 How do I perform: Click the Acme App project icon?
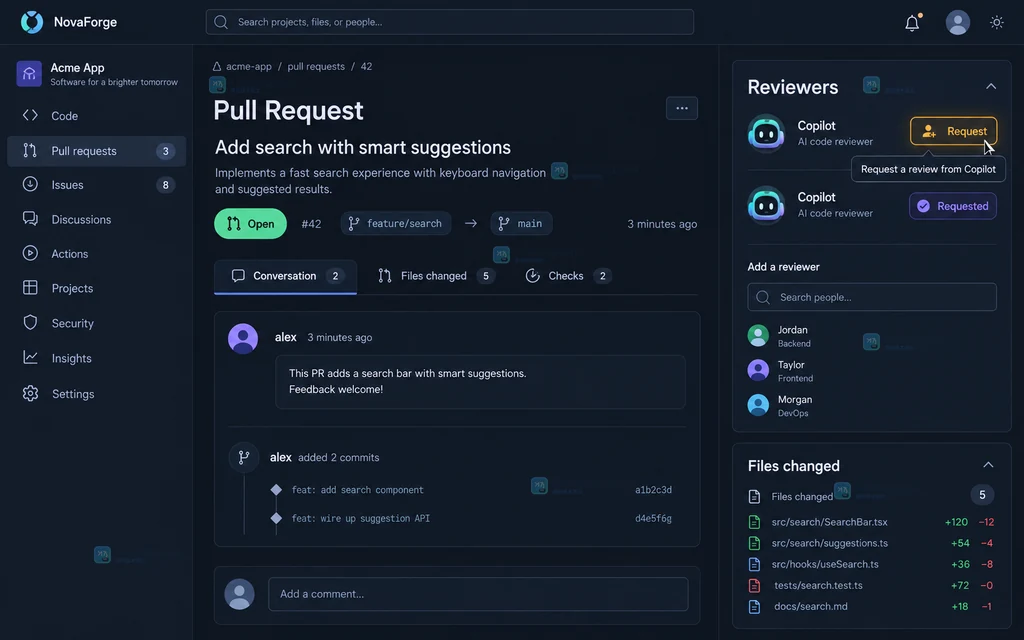(x=29, y=74)
